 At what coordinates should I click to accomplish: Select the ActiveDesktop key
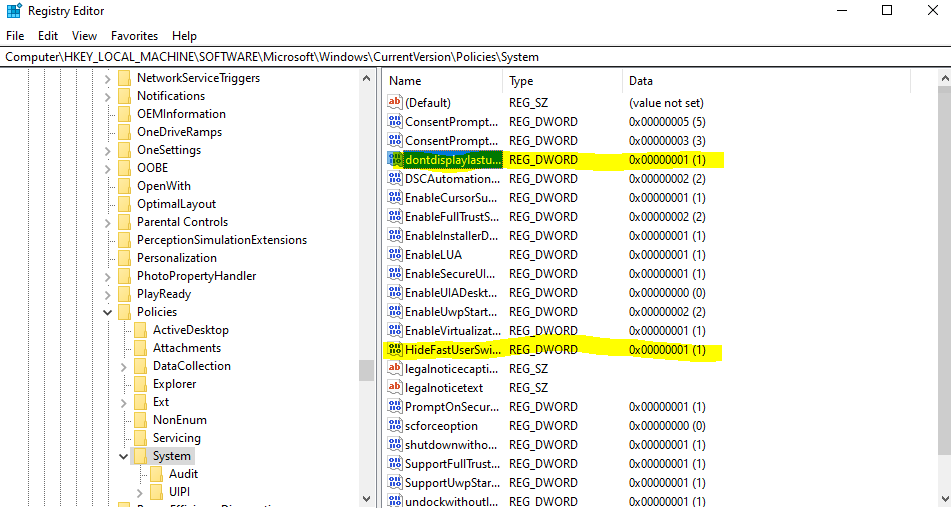tap(190, 330)
